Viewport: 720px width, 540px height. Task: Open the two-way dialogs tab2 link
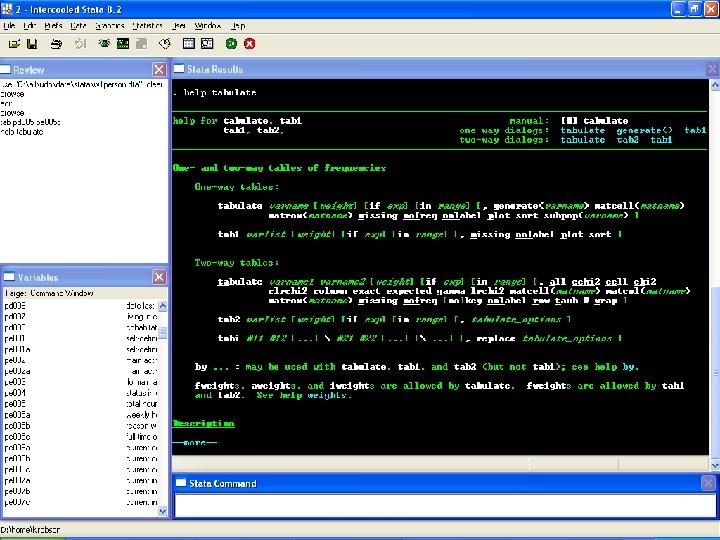[627, 140]
